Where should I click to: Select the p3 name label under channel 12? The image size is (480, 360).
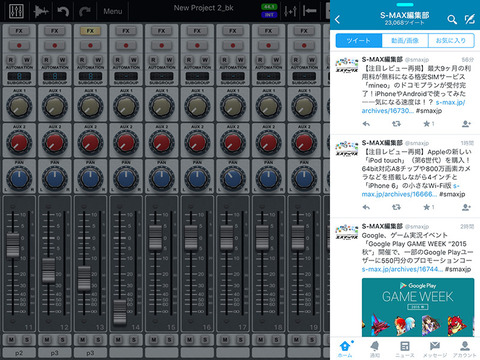click(55, 353)
